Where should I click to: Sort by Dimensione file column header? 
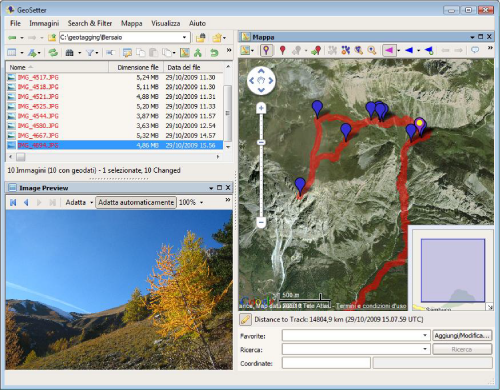(x=136, y=67)
